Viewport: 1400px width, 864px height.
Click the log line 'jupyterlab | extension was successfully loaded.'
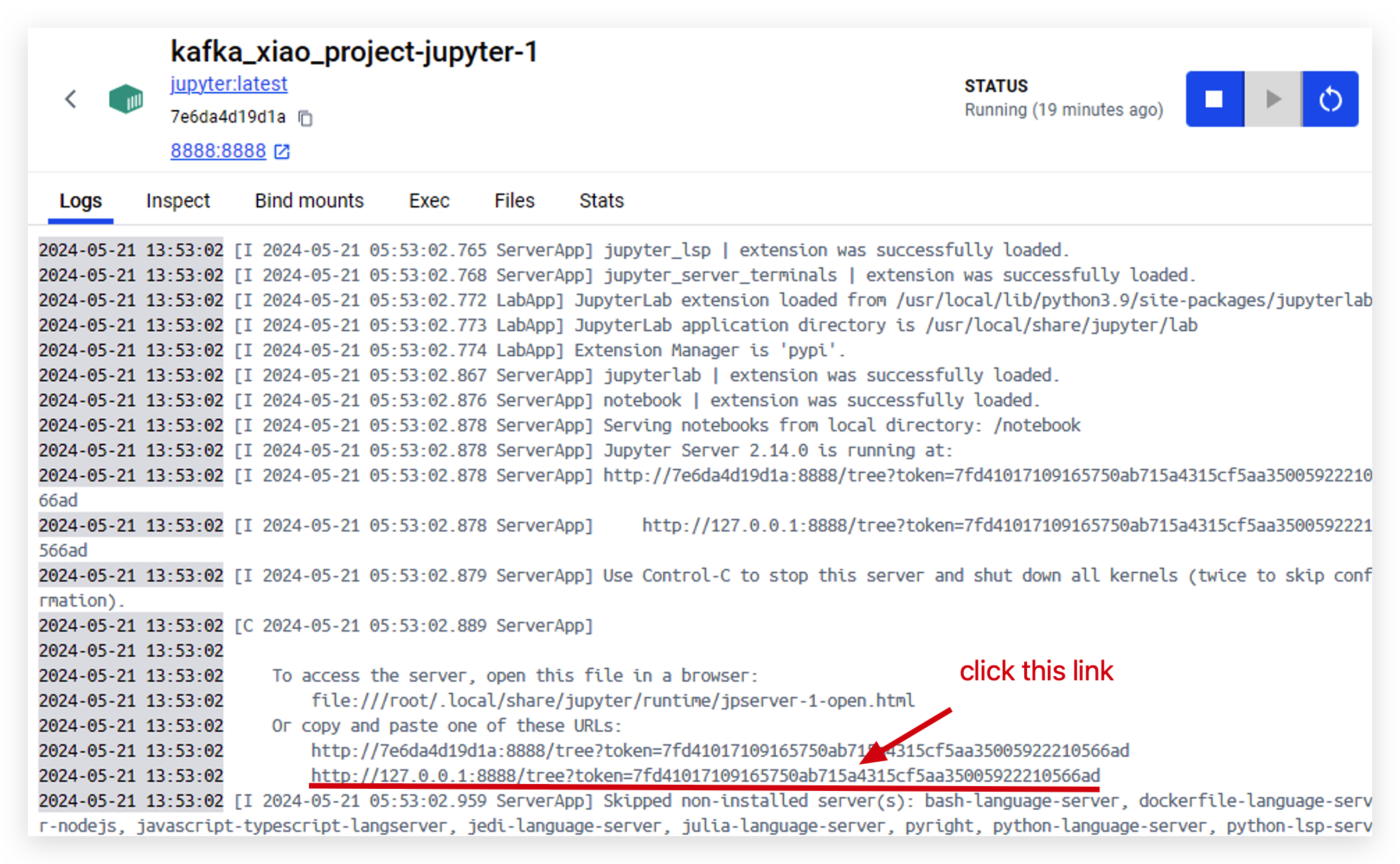tap(832, 375)
